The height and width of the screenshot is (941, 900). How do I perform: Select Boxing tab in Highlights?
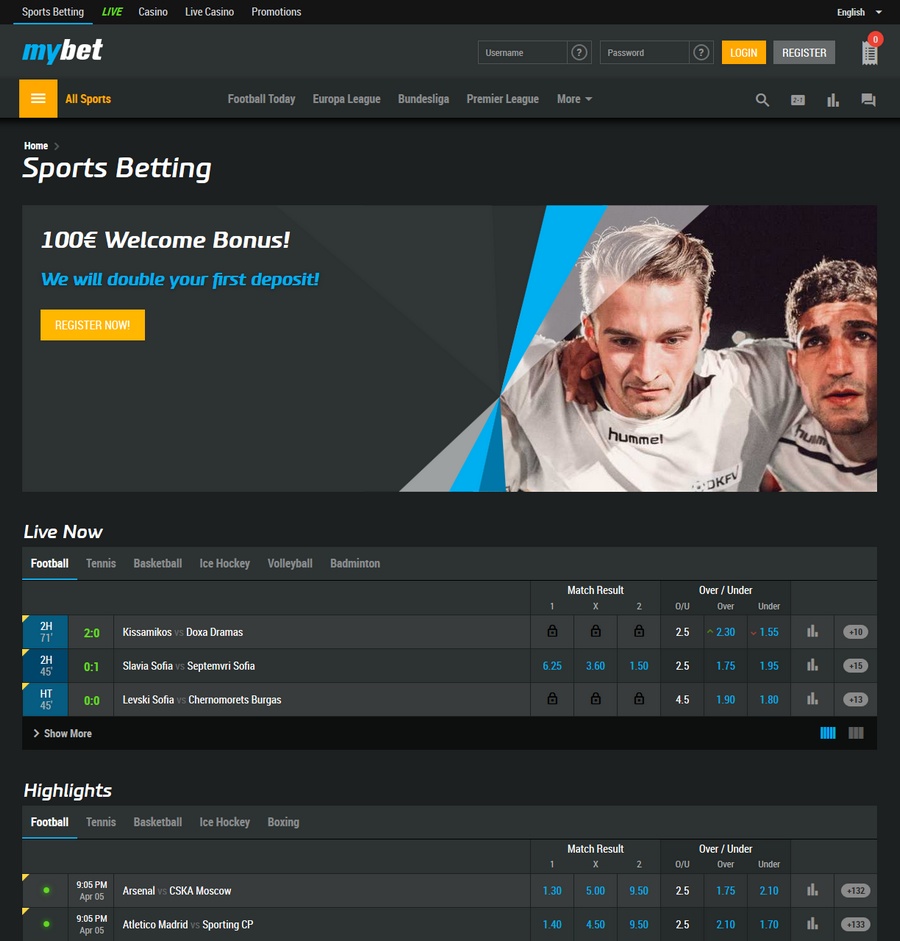tap(283, 822)
